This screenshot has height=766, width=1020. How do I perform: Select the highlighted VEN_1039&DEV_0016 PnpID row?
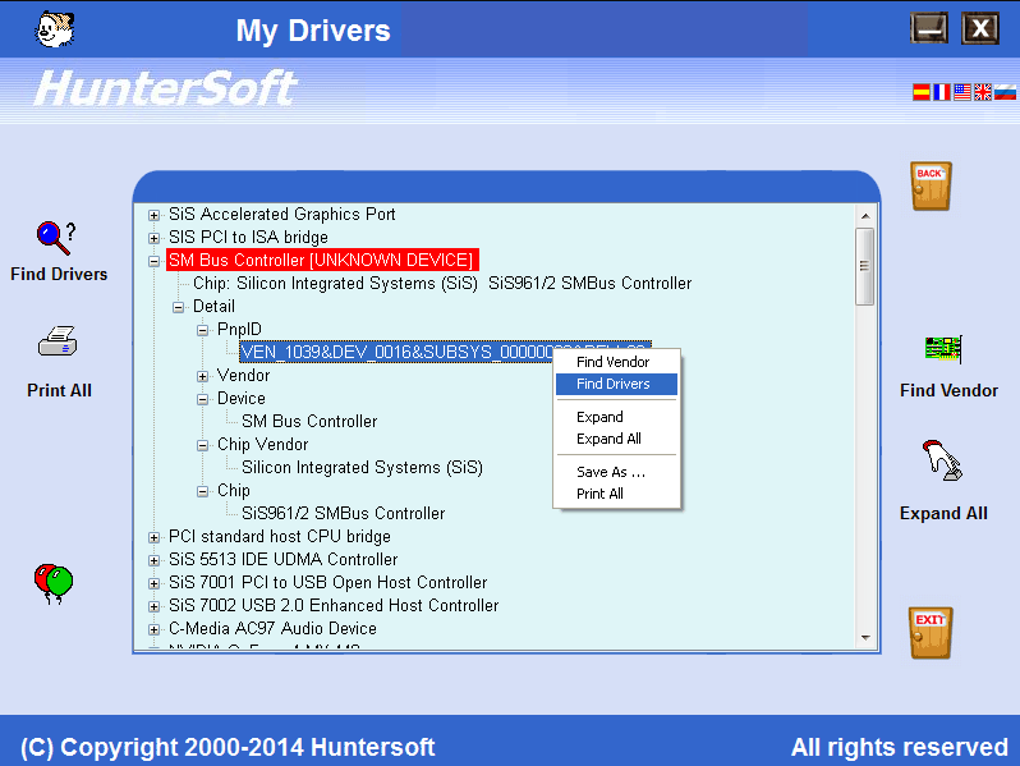(445, 352)
